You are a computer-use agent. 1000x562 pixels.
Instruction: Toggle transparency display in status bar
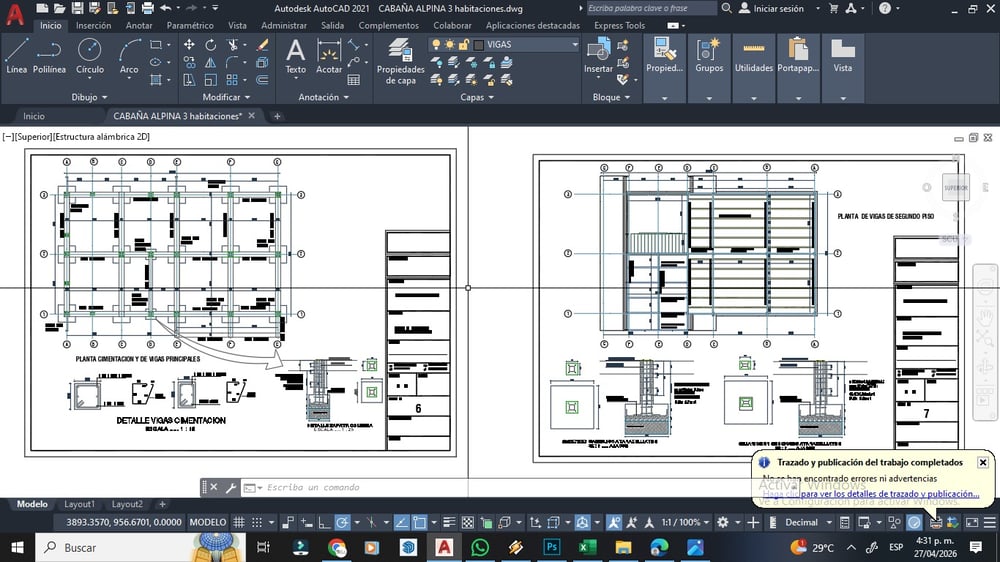467,522
